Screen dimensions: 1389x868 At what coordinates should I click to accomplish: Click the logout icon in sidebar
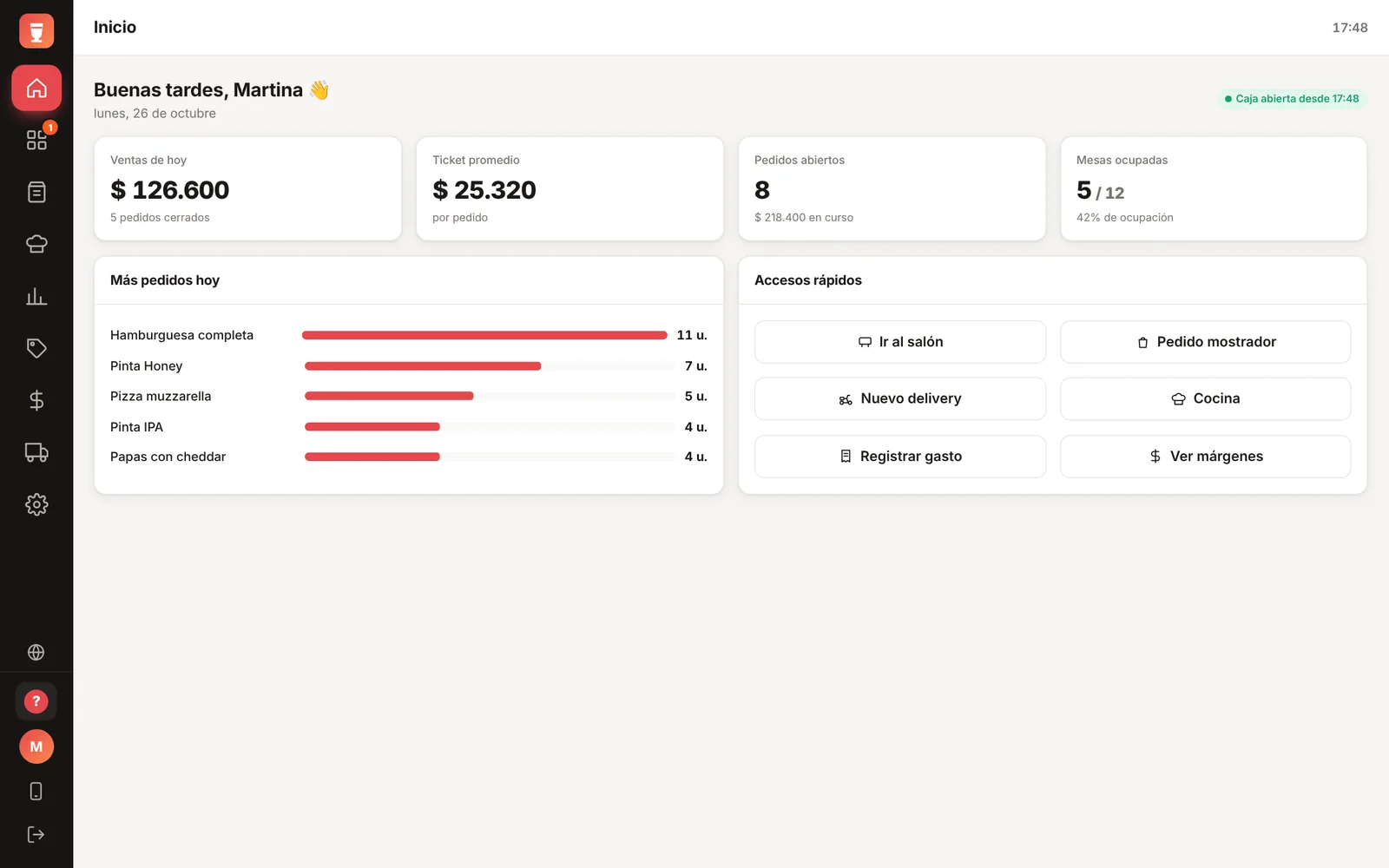(x=36, y=834)
